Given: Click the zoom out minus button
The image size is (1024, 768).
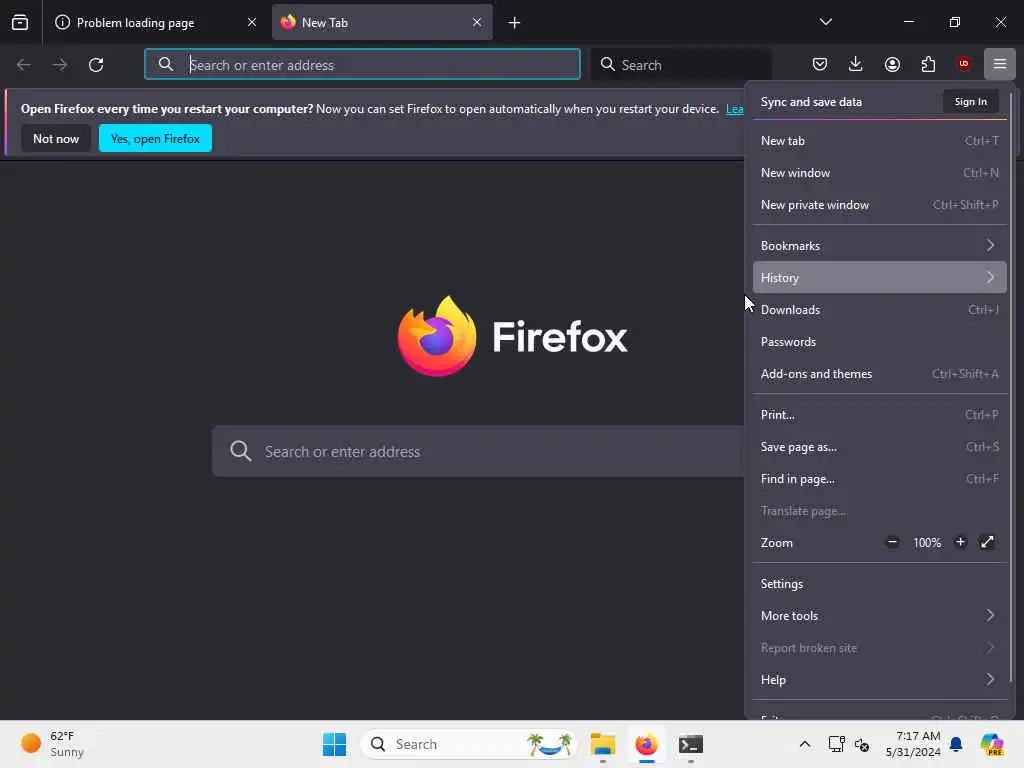Looking at the screenshot, I should click(x=892, y=542).
